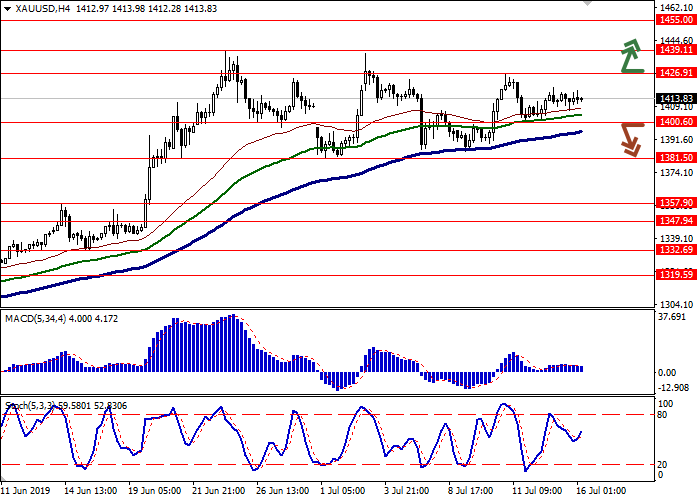Click the 1319.59 price level label
The image size is (700, 500).
point(675,275)
